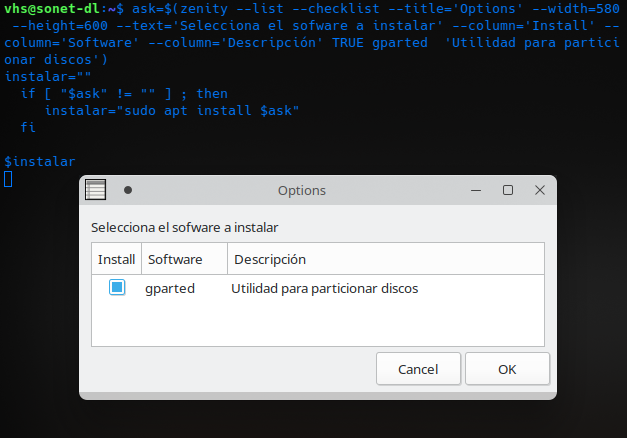Sort list by Software column header
This screenshot has width=627, height=438.
175,259
